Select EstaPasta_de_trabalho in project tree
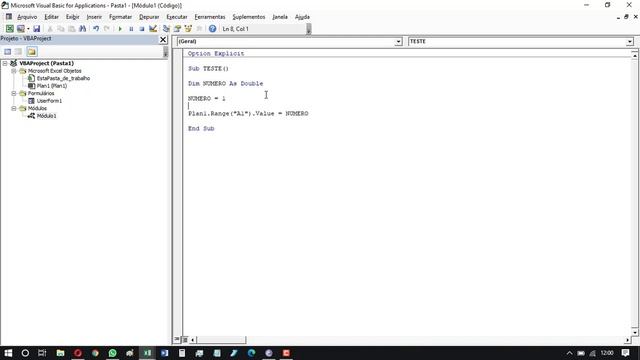 pyautogui.click(x=63, y=78)
